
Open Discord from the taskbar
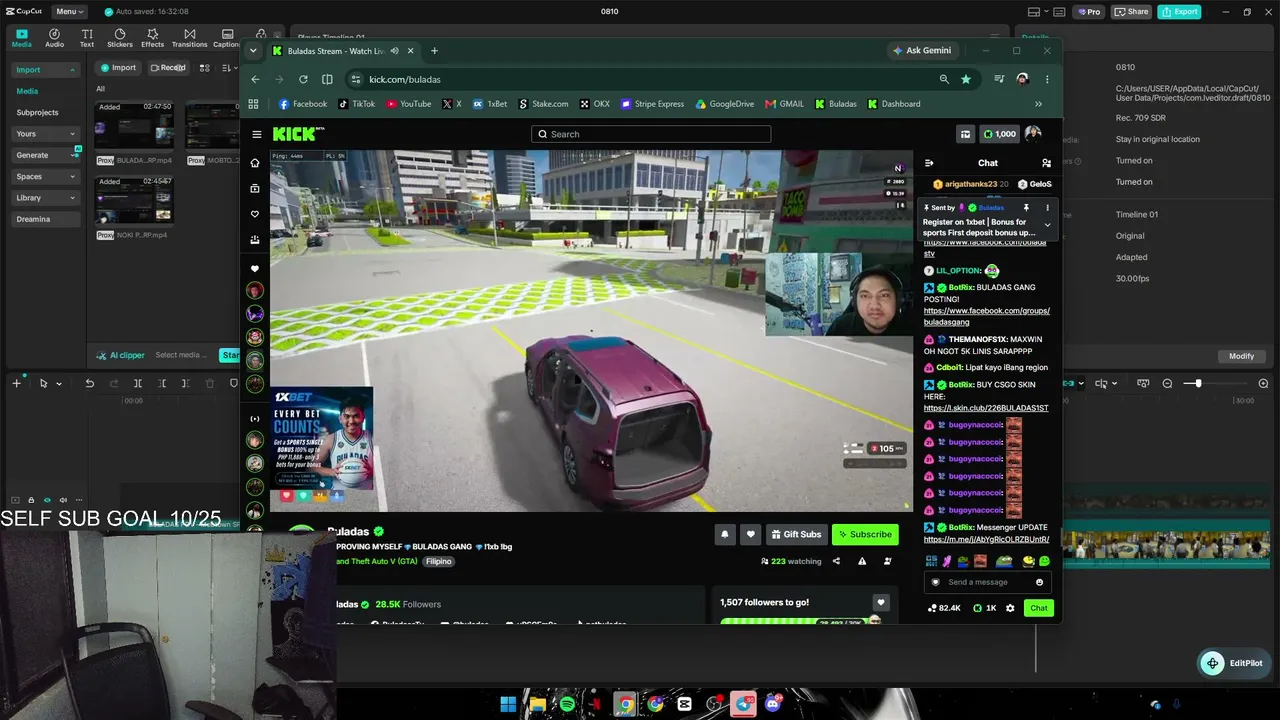point(772,704)
